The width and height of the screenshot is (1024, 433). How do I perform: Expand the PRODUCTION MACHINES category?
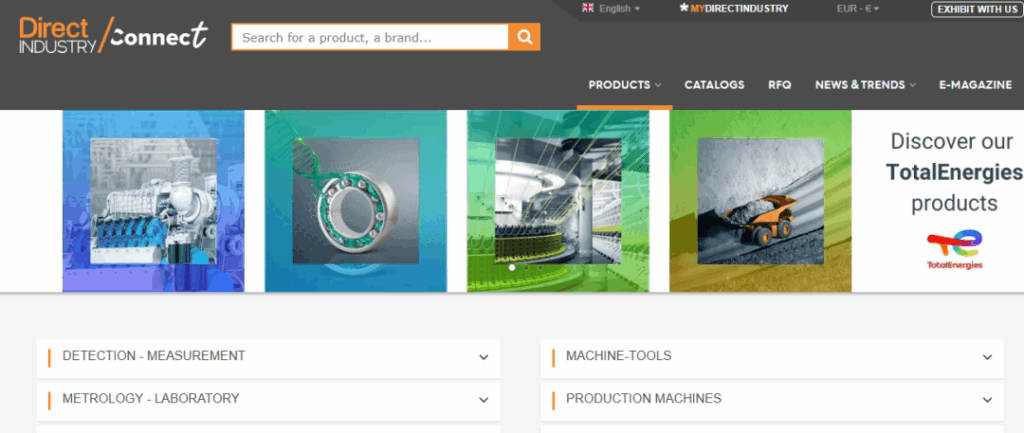click(x=772, y=400)
